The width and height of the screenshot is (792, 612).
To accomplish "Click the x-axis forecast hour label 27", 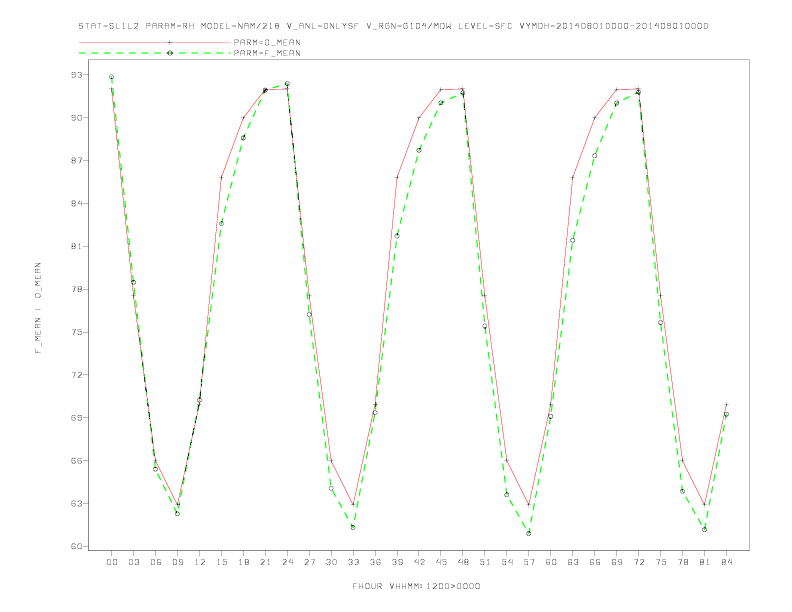I will 309,562.
